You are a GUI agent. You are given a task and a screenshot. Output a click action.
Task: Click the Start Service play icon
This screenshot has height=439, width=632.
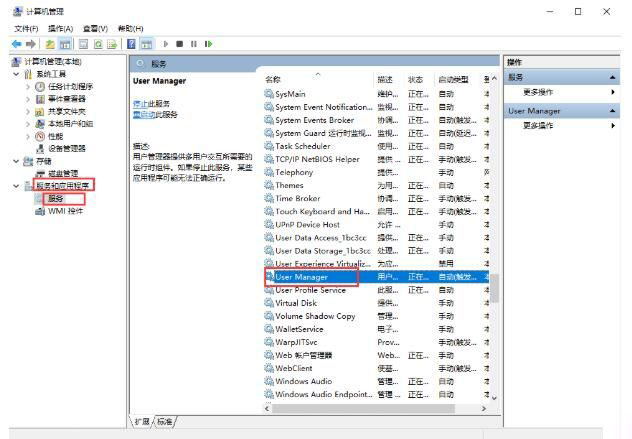pyautogui.click(x=168, y=44)
